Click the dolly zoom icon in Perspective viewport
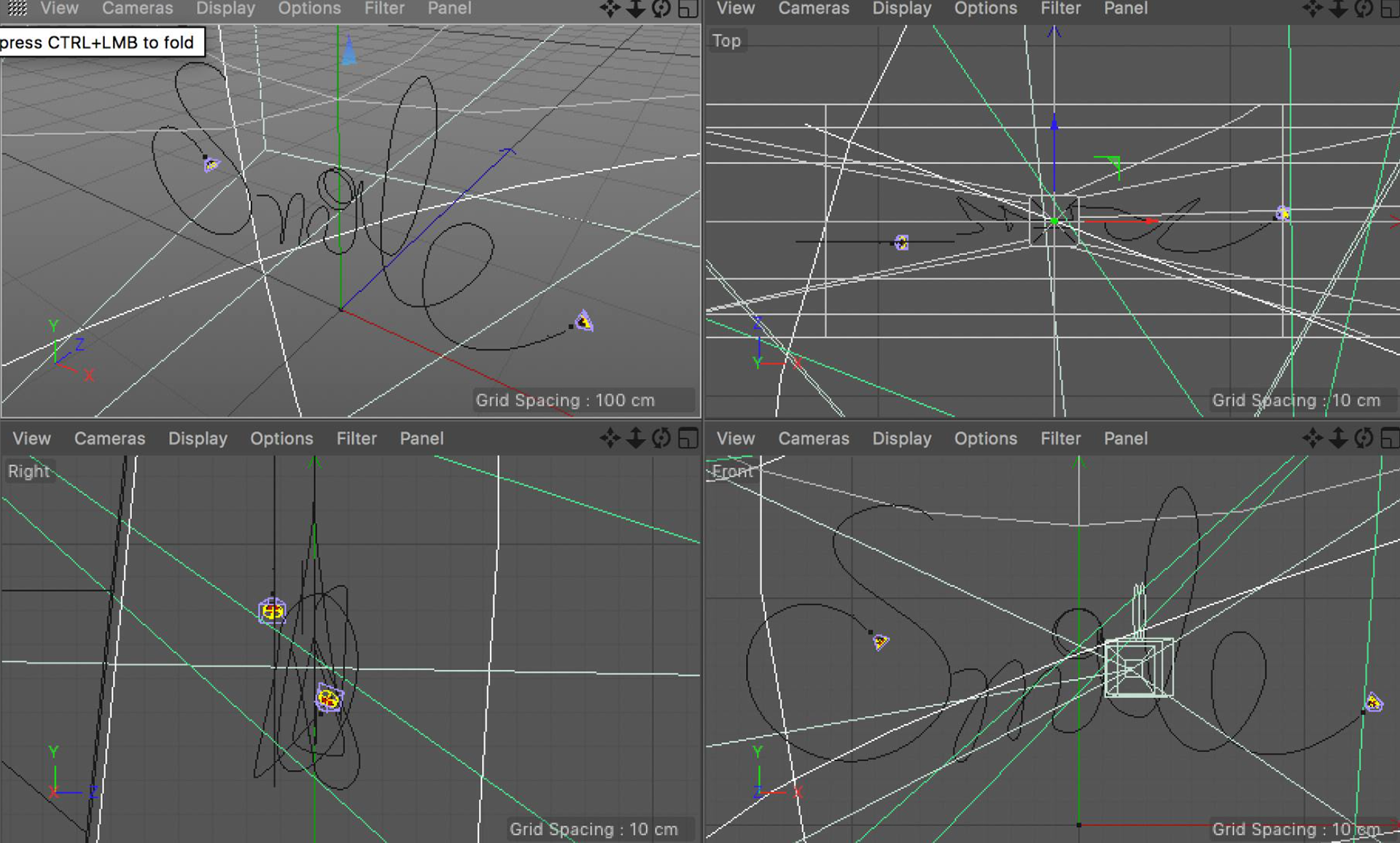This screenshot has height=843, width=1400. 636,9
